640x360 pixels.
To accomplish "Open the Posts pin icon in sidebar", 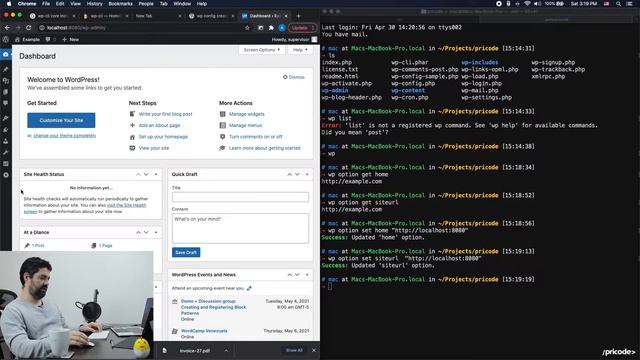I will tap(6, 69).
